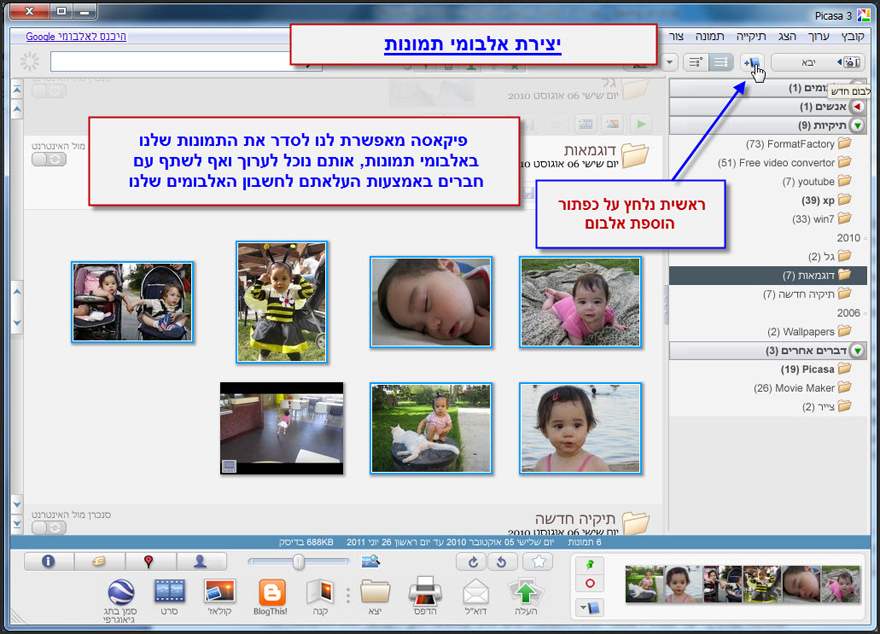The image size is (880, 634).
Task: Click the thumbnail size slider handle
Action: 299,561
